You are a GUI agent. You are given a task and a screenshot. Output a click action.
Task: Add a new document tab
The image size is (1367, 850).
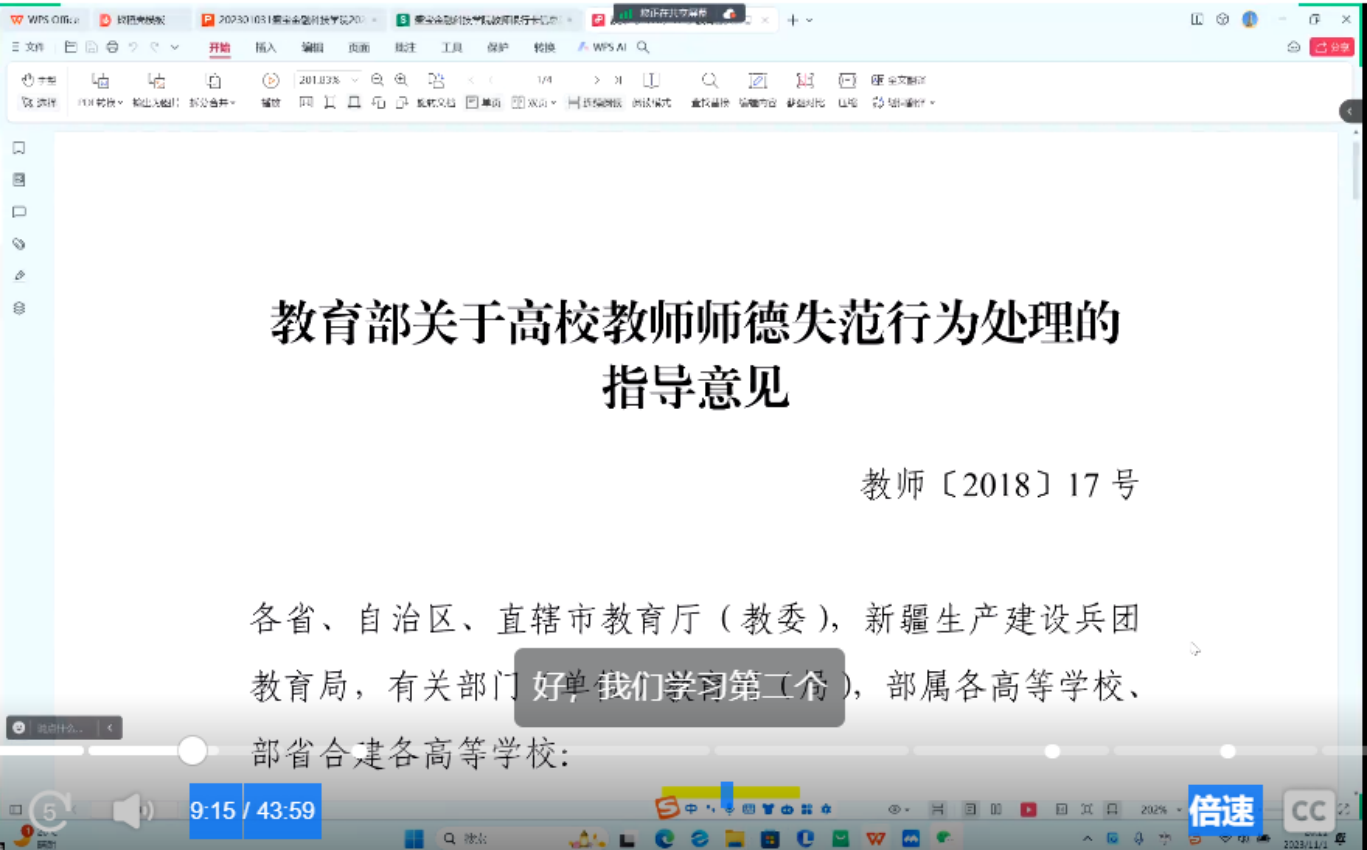click(792, 20)
